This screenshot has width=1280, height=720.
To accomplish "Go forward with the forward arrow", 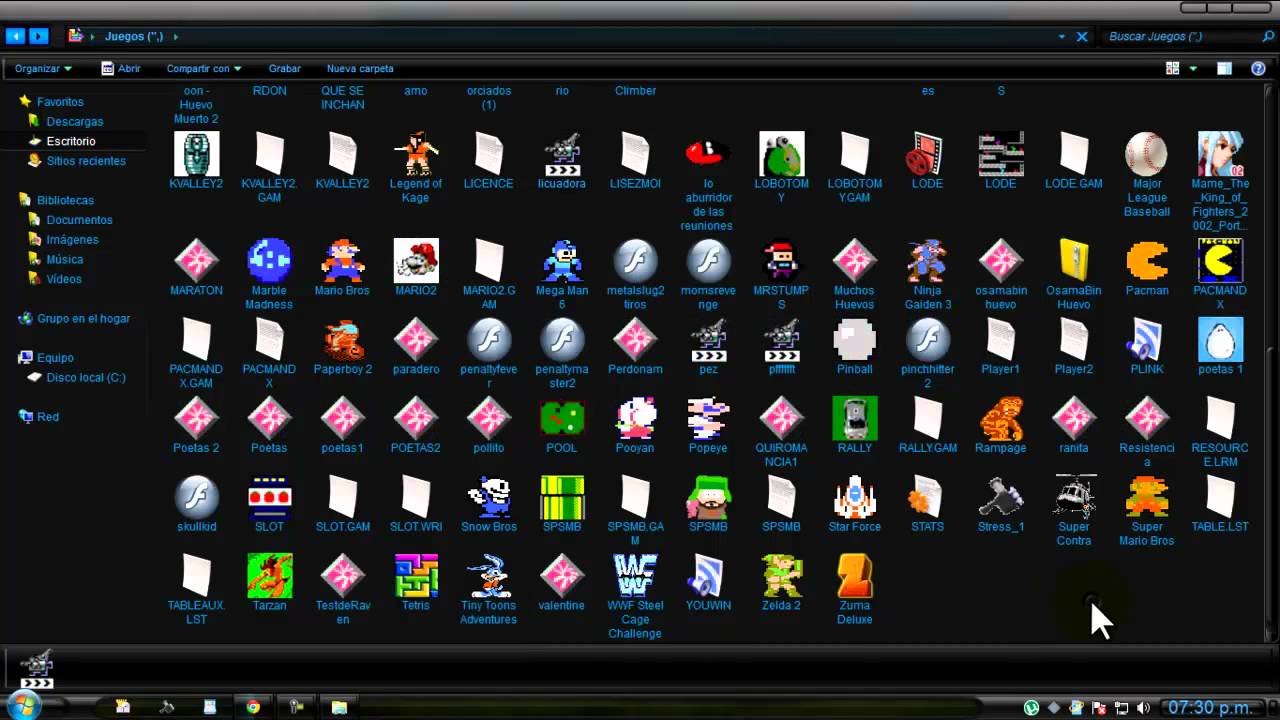I will point(39,36).
